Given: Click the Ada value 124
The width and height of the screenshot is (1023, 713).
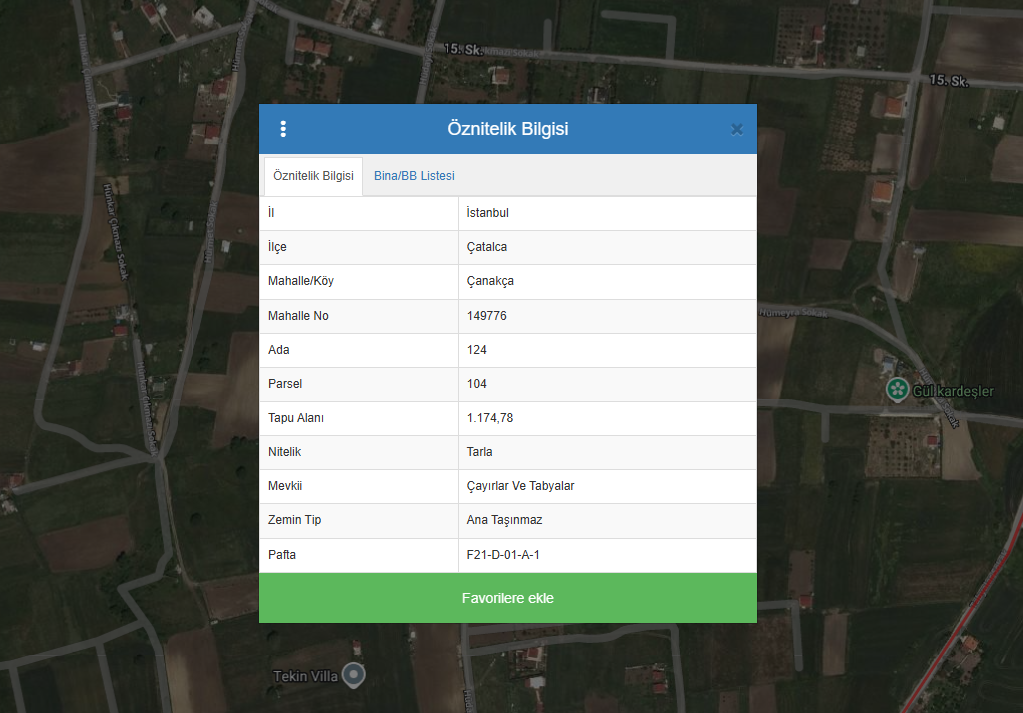Looking at the screenshot, I should (477, 350).
